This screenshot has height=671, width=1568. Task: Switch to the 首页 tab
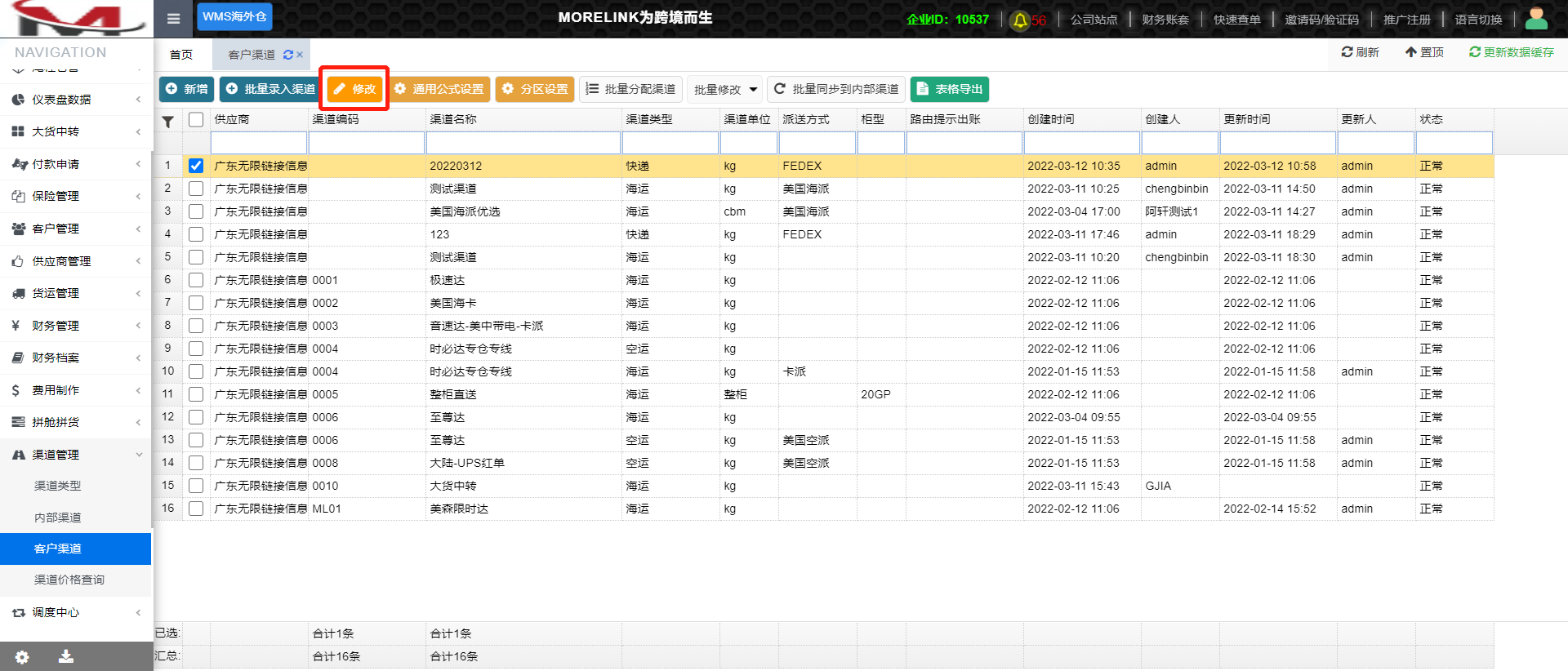pyautogui.click(x=181, y=55)
